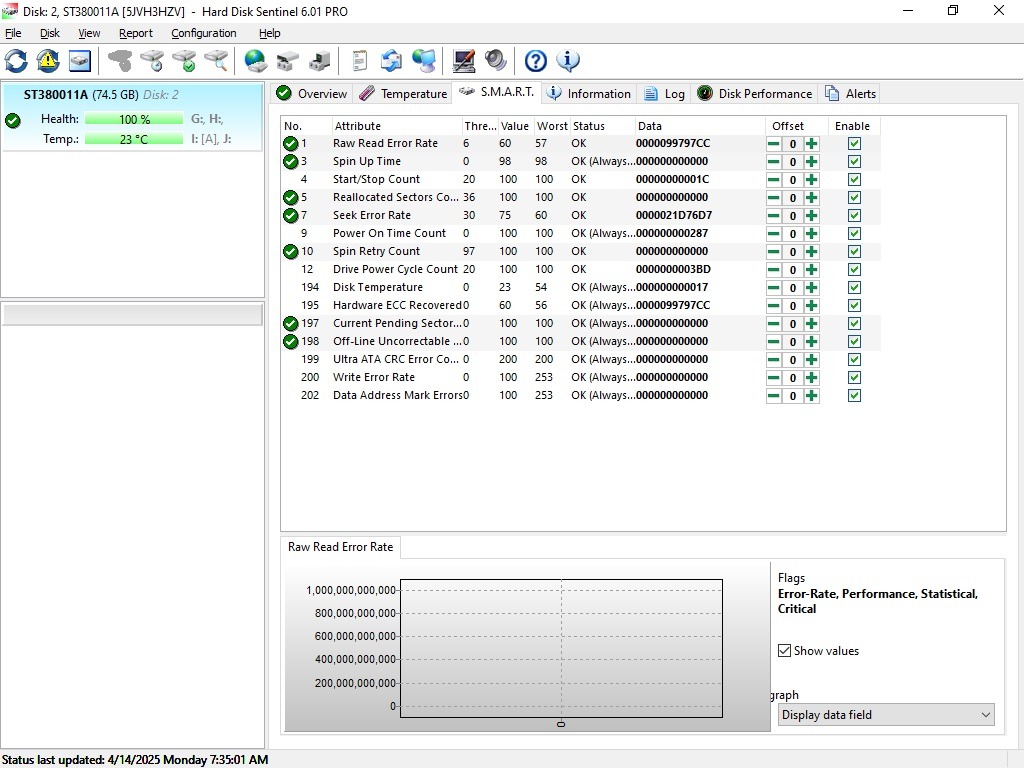Click the disk drive panel toolbar icon

point(80,61)
